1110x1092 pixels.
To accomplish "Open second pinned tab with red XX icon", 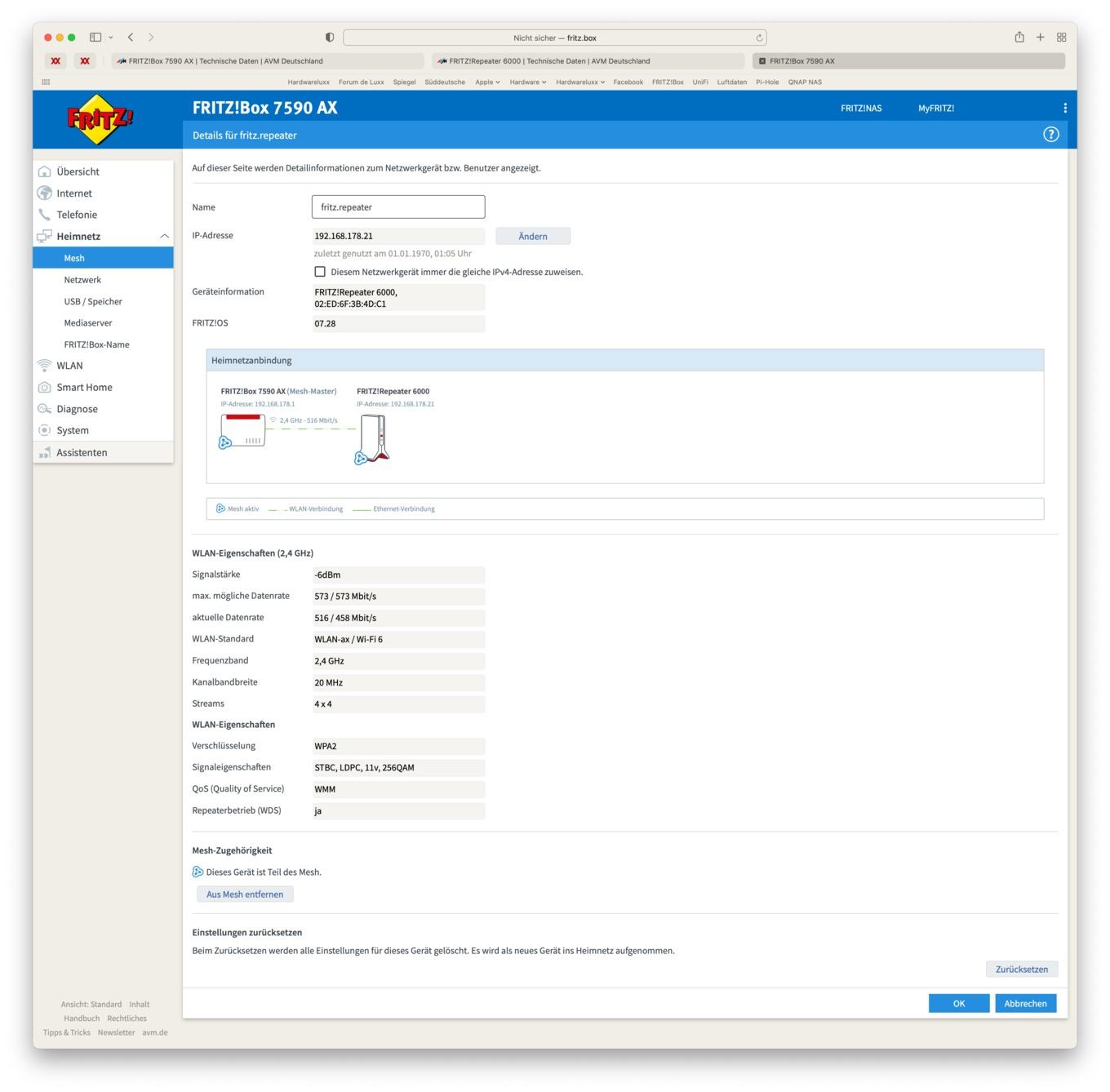I will pyautogui.click(x=85, y=61).
